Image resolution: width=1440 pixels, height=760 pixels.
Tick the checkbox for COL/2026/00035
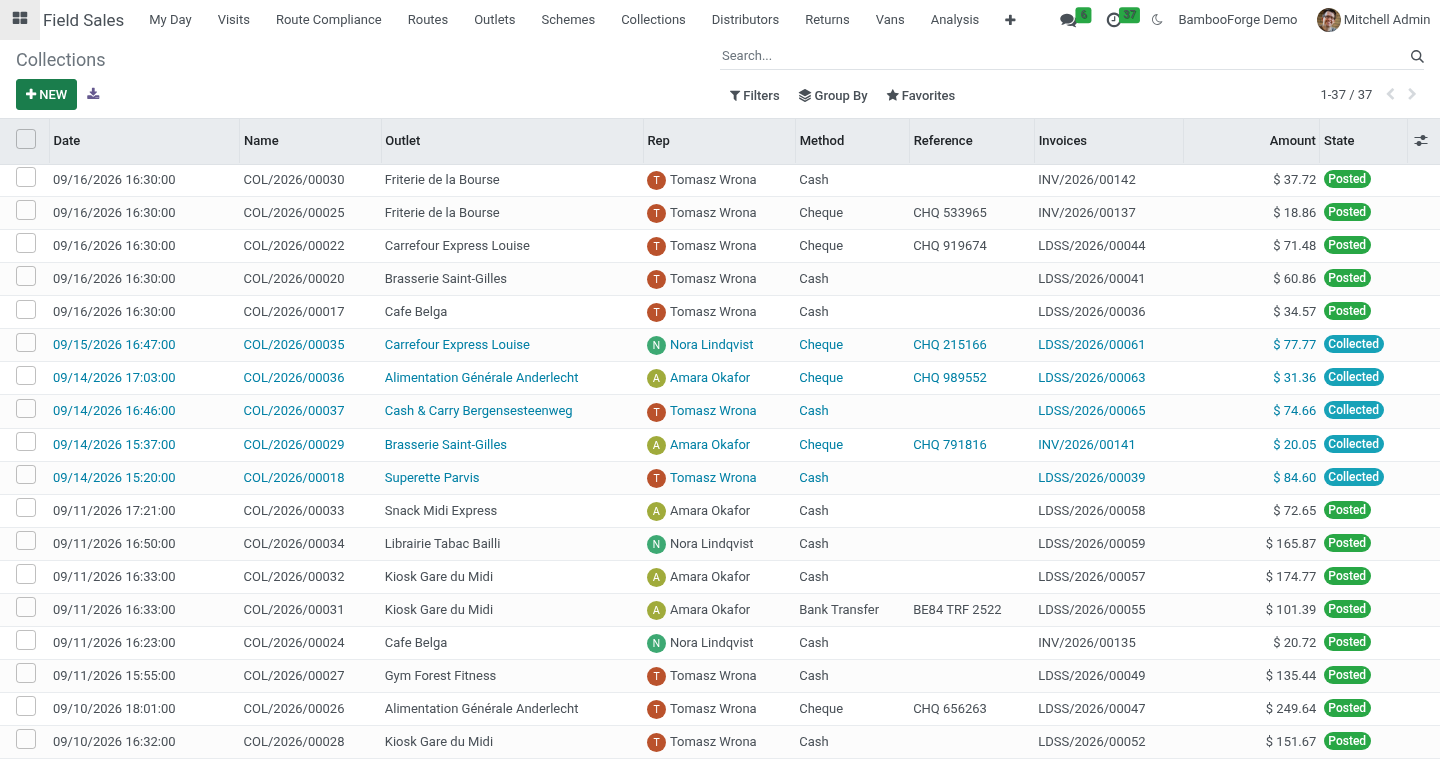pos(26,343)
